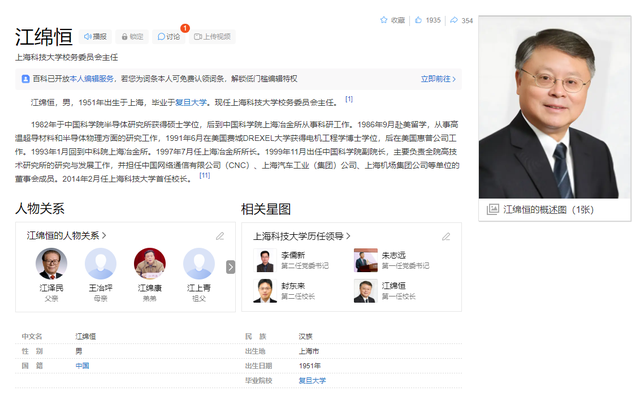Click the 播报 audio broadcast button
Image resolution: width=640 pixels, height=400 pixels.
95,37
